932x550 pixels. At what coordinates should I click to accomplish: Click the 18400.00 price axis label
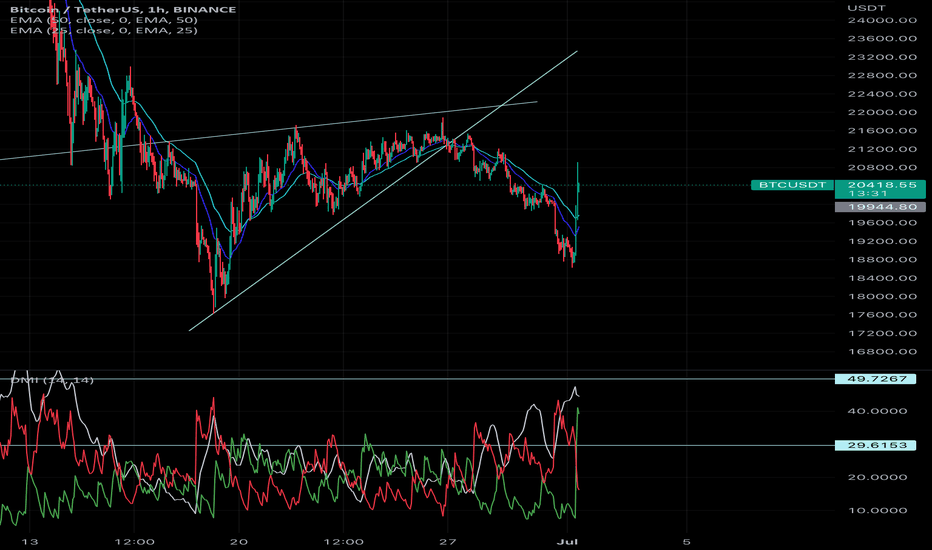(x=882, y=278)
